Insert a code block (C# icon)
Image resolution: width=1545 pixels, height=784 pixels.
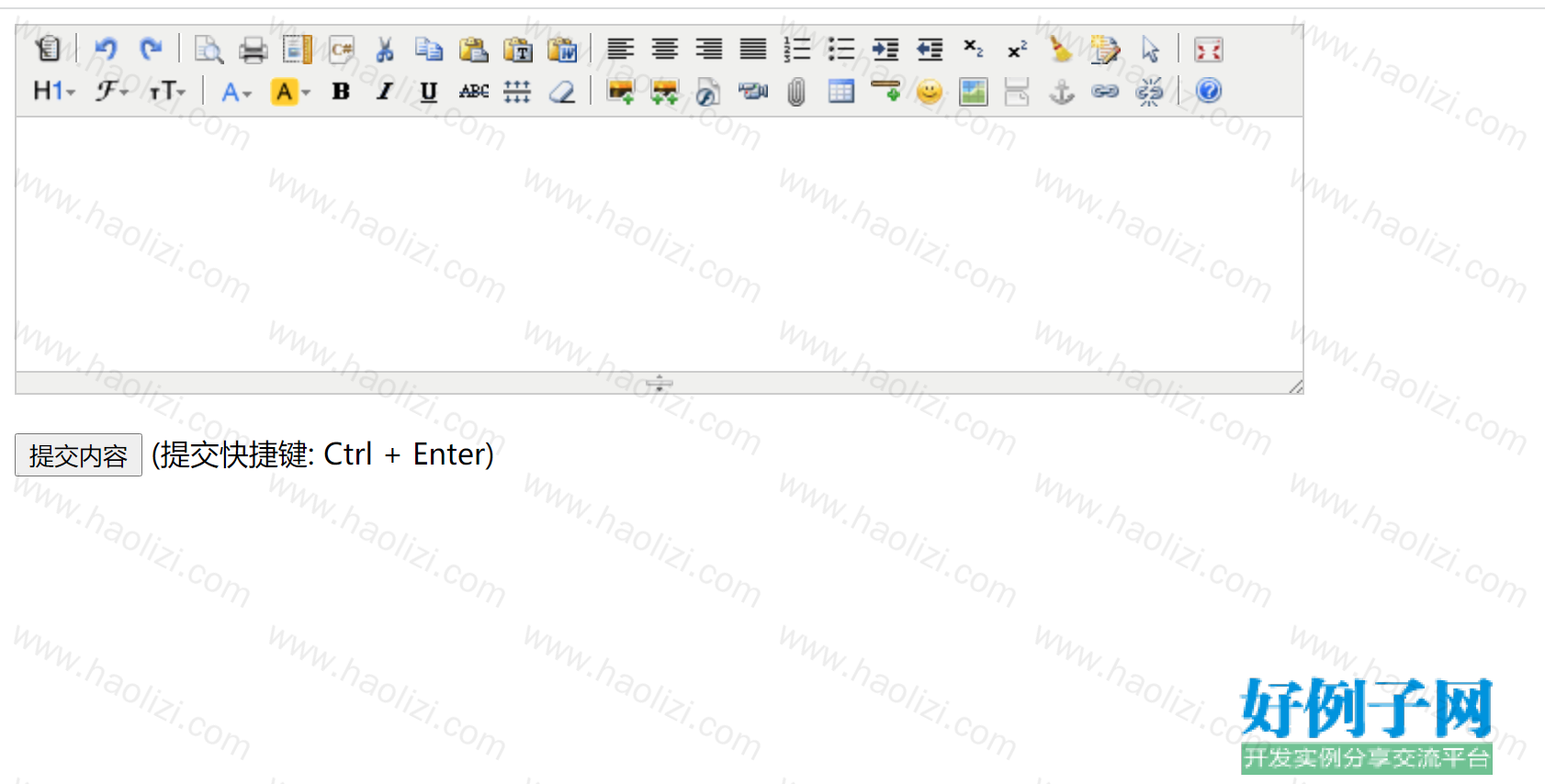pyautogui.click(x=342, y=49)
